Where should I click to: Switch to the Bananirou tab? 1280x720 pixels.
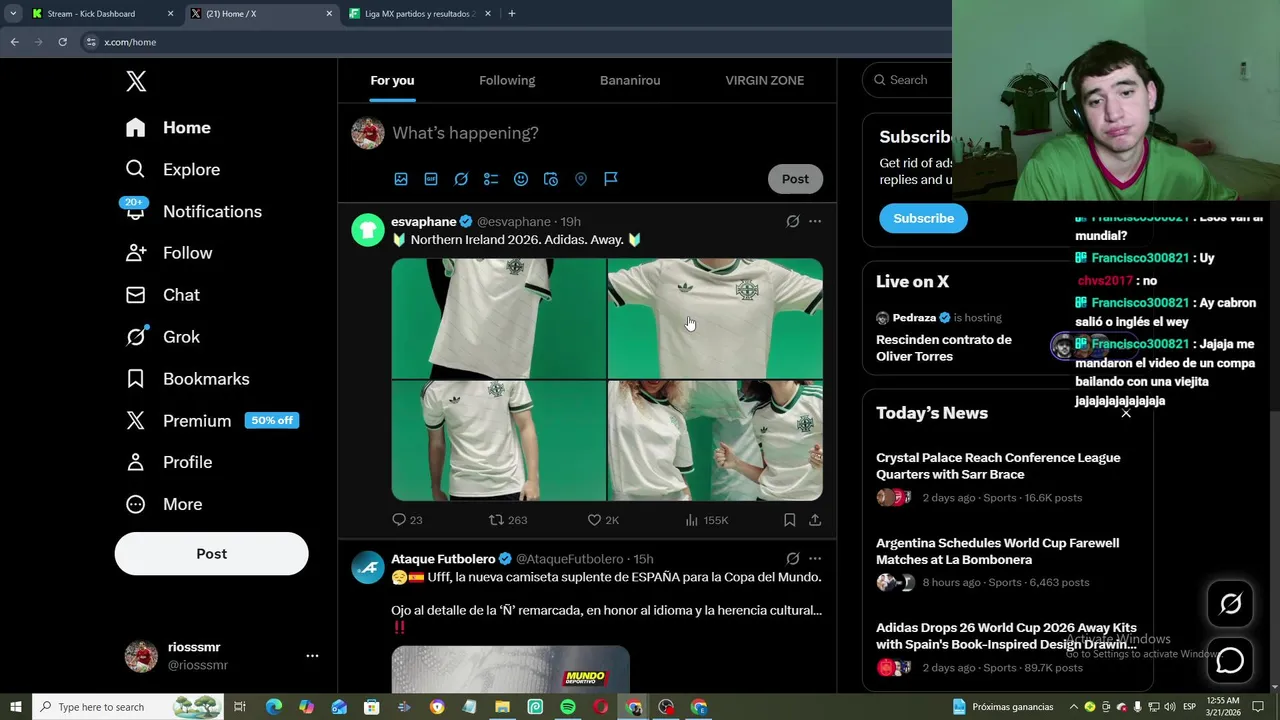pos(630,80)
